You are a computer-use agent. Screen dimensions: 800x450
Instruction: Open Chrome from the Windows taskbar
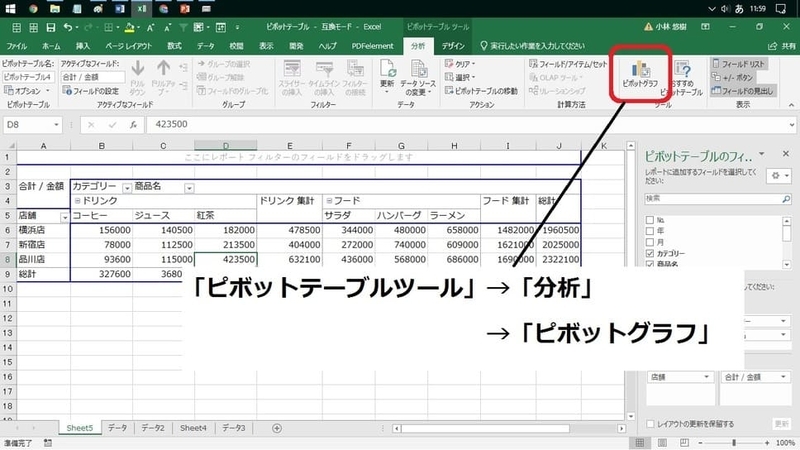coord(33,9)
